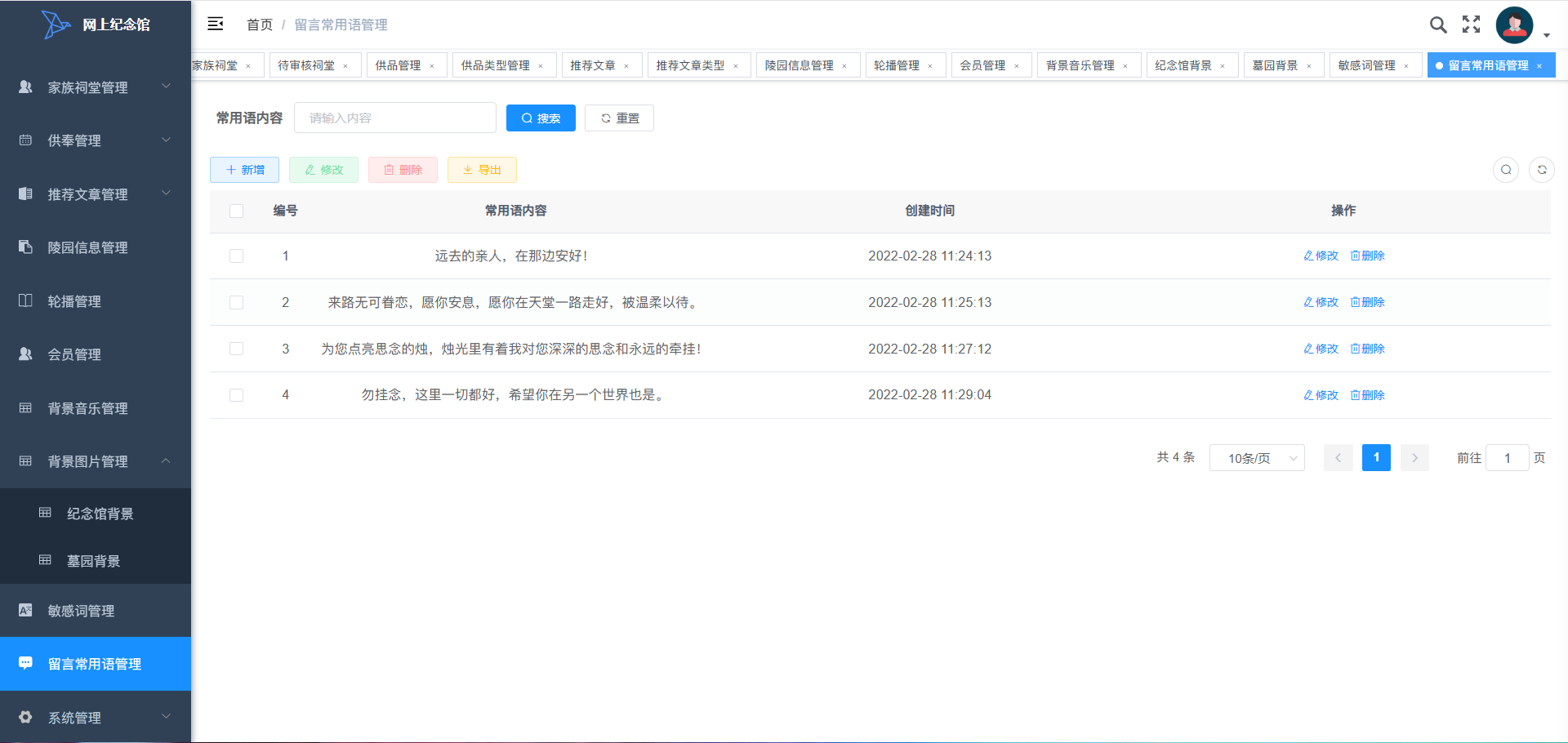This screenshot has height=743, width=1568.
Task: Open 敏感词管理 in the sidebar
Action: click(x=96, y=610)
